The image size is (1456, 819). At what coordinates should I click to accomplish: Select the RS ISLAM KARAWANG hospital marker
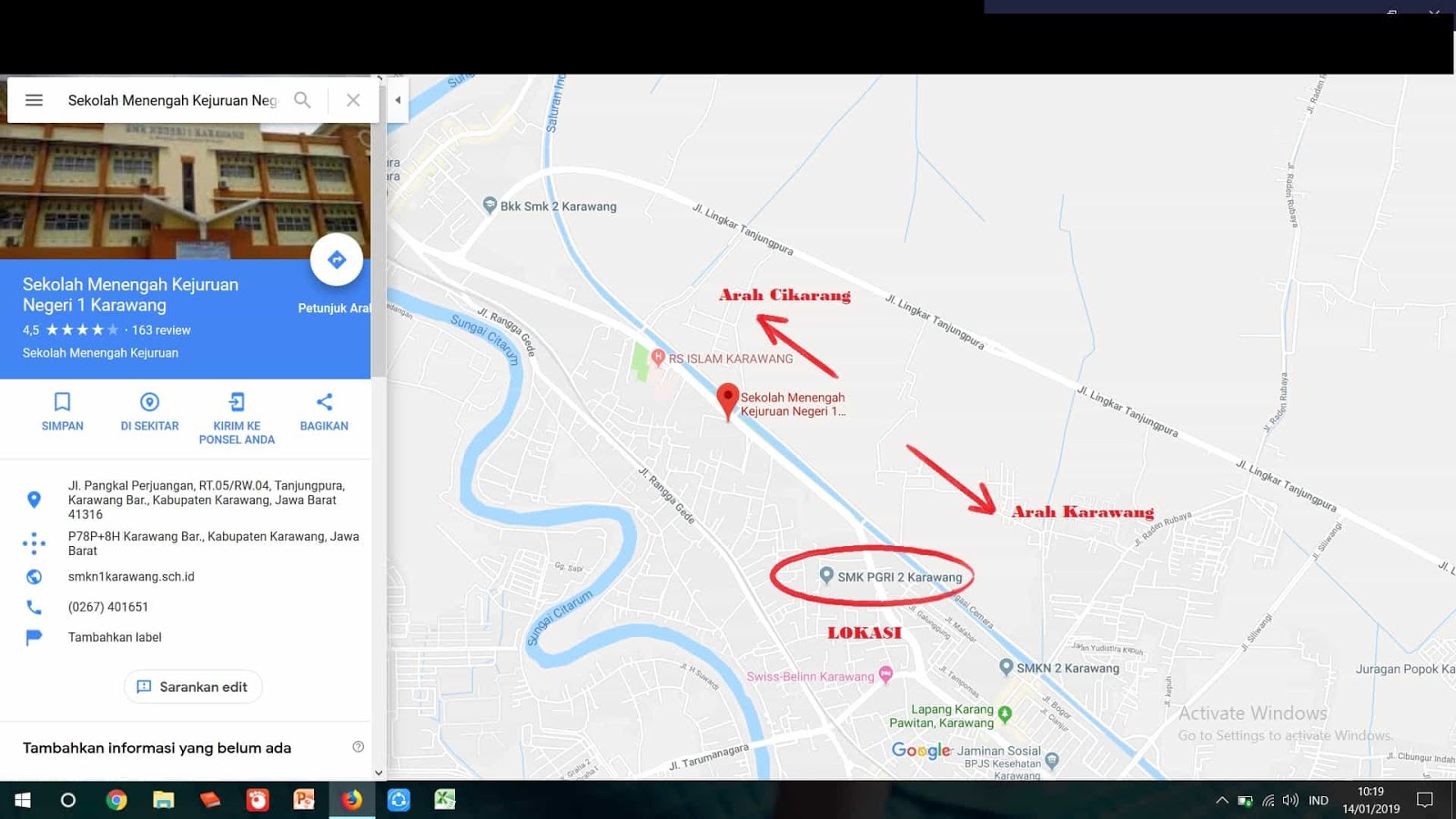click(658, 359)
